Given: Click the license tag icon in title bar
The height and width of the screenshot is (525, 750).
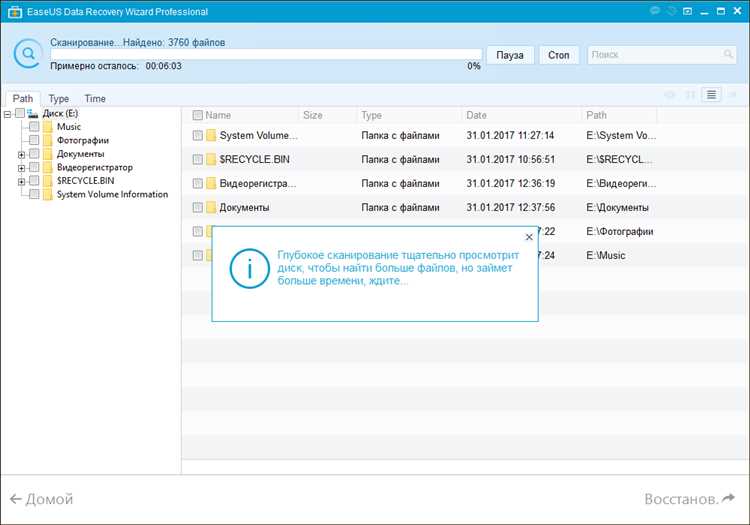Looking at the screenshot, I should coord(672,11).
